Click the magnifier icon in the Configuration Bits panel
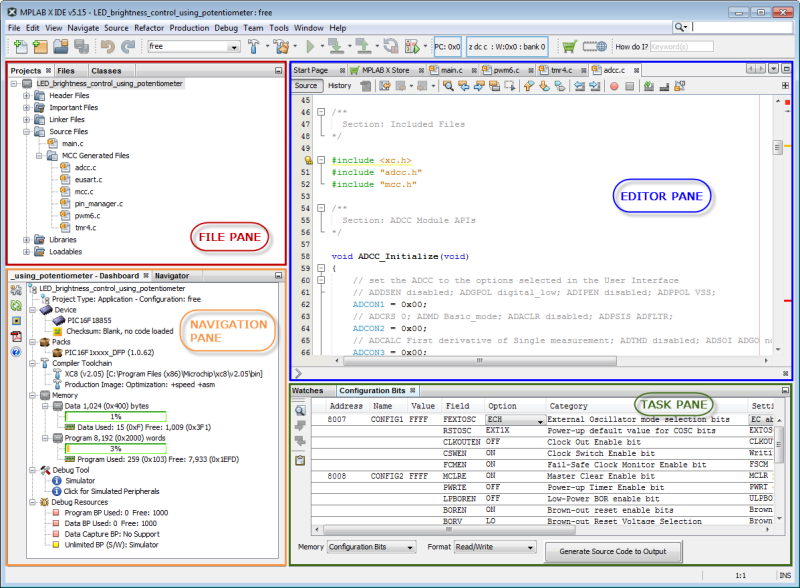Viewport: 800px width, 588px height. (300, 411)
